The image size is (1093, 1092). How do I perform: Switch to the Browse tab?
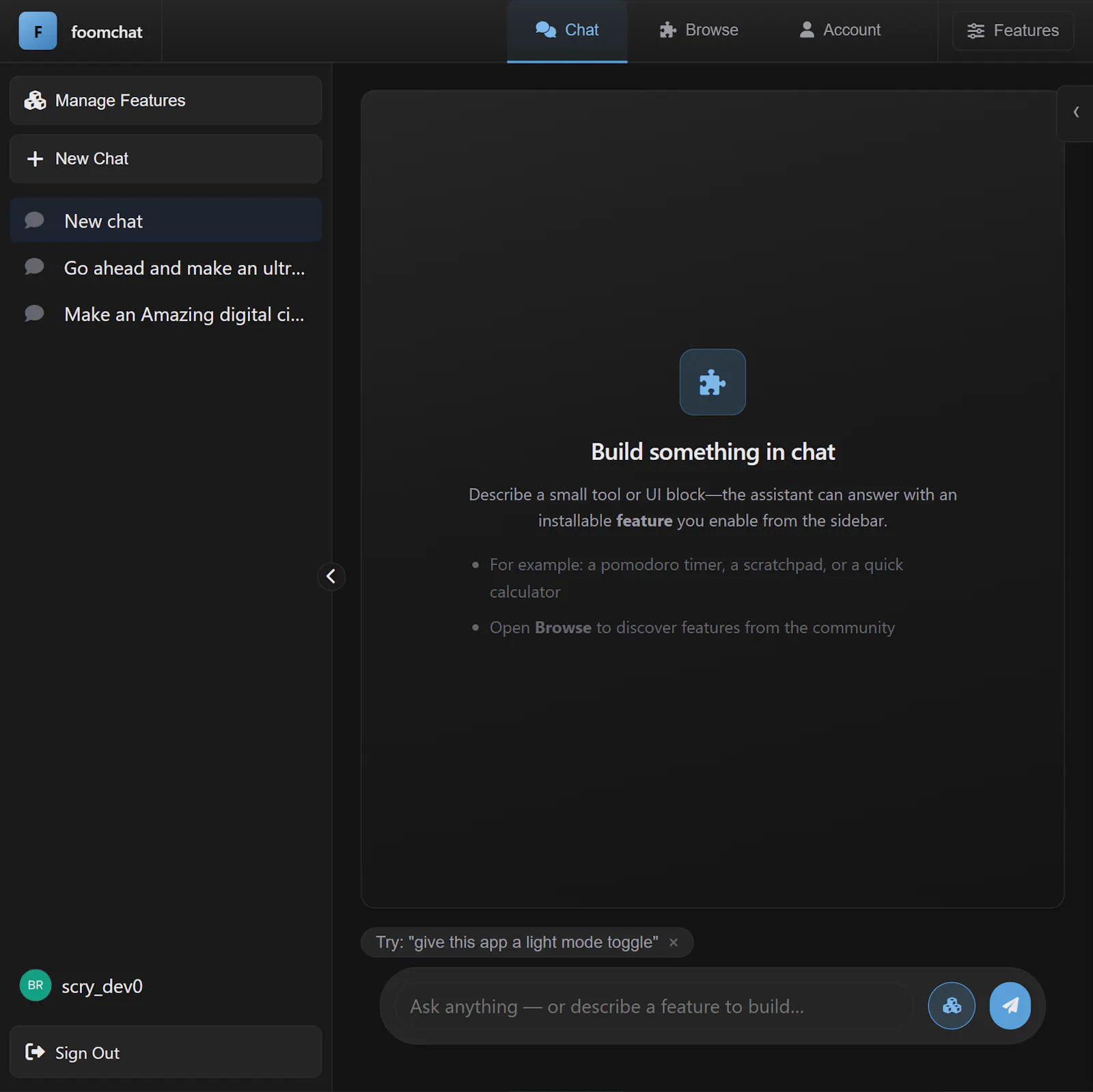point(699,30)
